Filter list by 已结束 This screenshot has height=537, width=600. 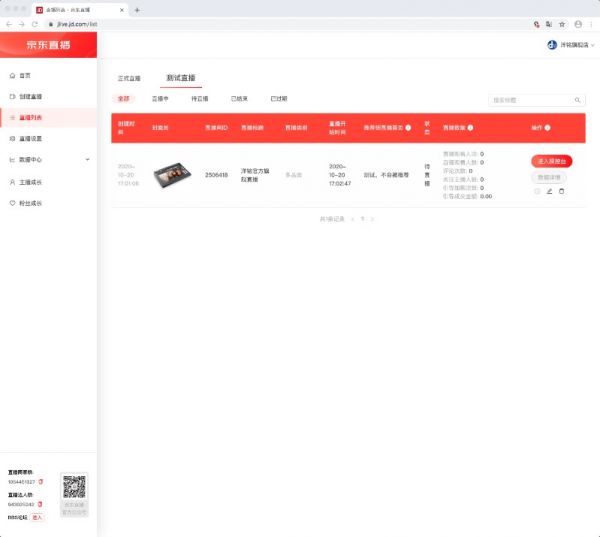(239, 99)
